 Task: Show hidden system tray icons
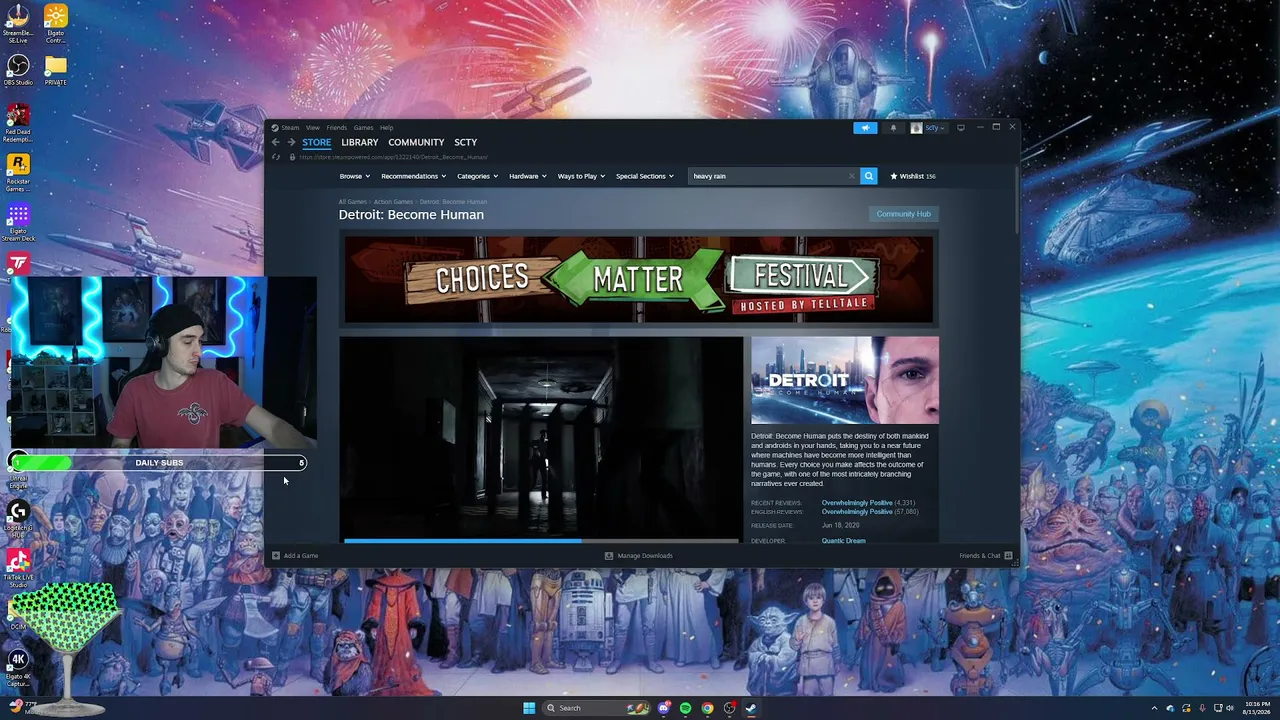coord(1154,708)
